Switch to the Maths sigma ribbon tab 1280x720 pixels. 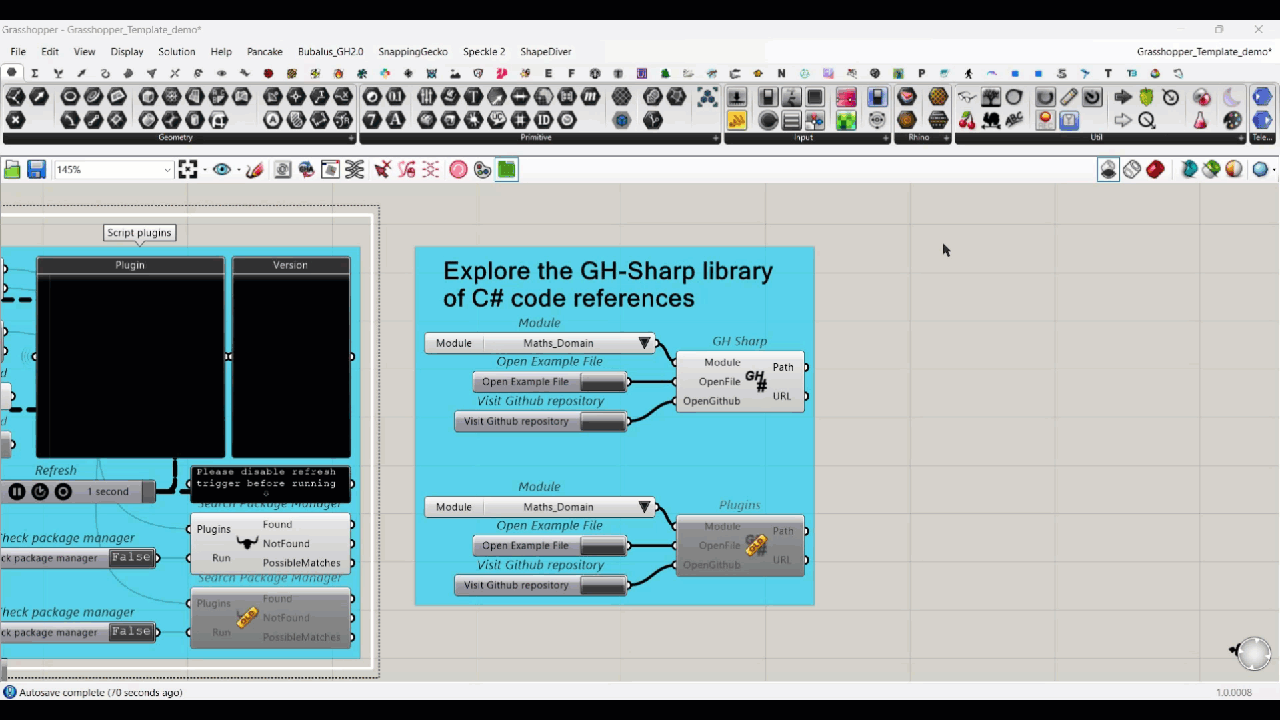click(x=35, y=73)
